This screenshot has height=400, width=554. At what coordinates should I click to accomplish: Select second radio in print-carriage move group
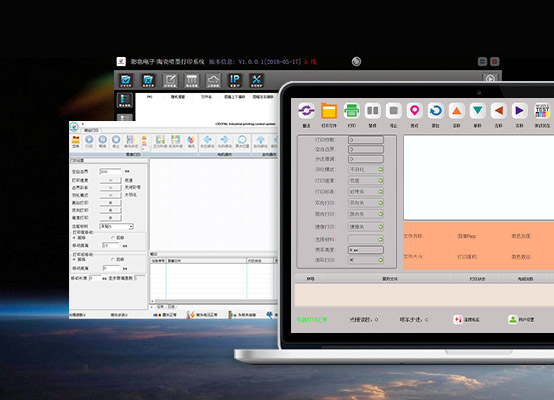pyautogui.click(x=113, y=238)
